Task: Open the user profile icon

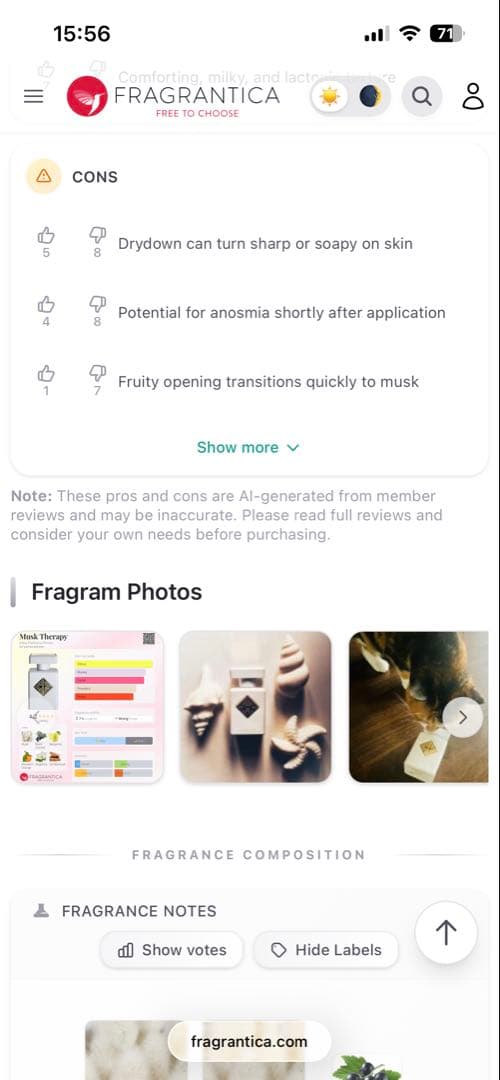Action: pos(473,96)
